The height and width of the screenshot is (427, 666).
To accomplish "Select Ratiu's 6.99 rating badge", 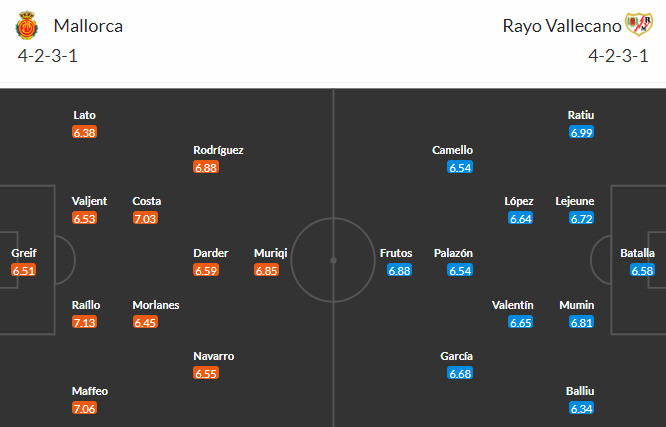I will pyautogui.click(x=581, y=133).
